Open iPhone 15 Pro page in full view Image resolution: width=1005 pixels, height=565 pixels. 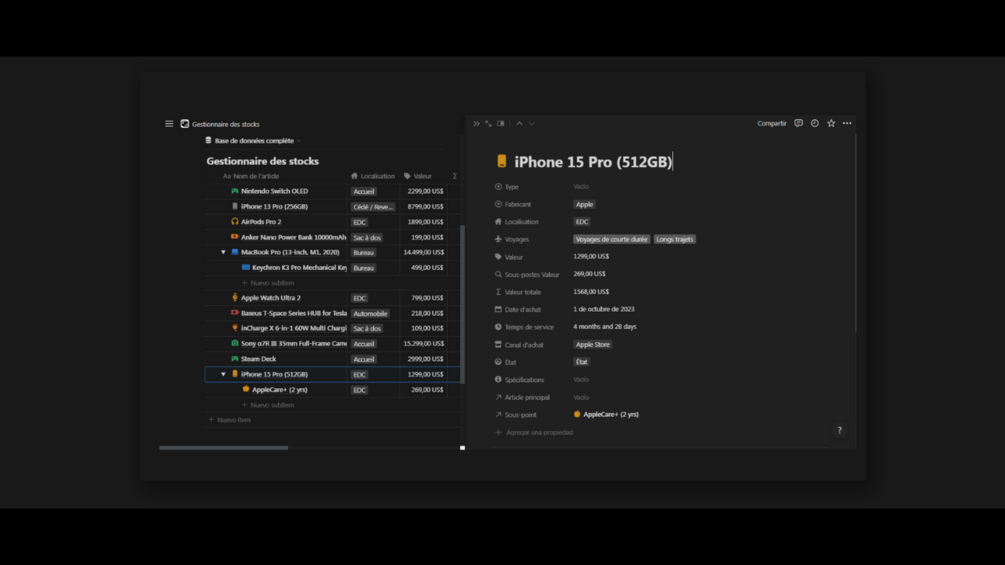pyautogui.click(x=488, y=124)
